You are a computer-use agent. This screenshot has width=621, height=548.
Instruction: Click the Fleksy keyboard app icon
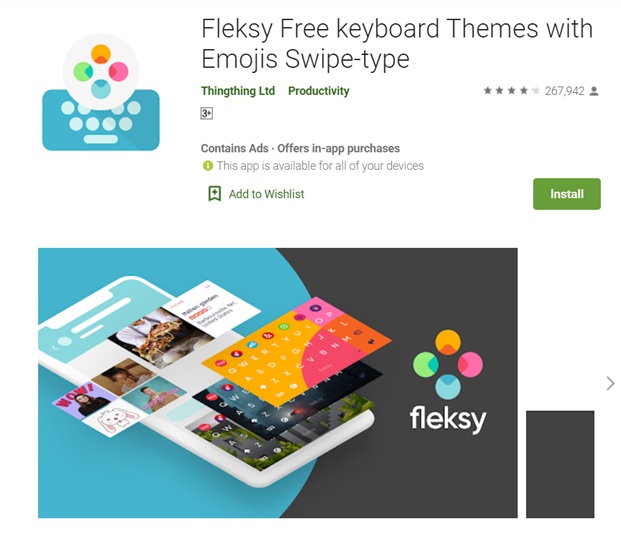pyautogui.click(x=101, y=92)
